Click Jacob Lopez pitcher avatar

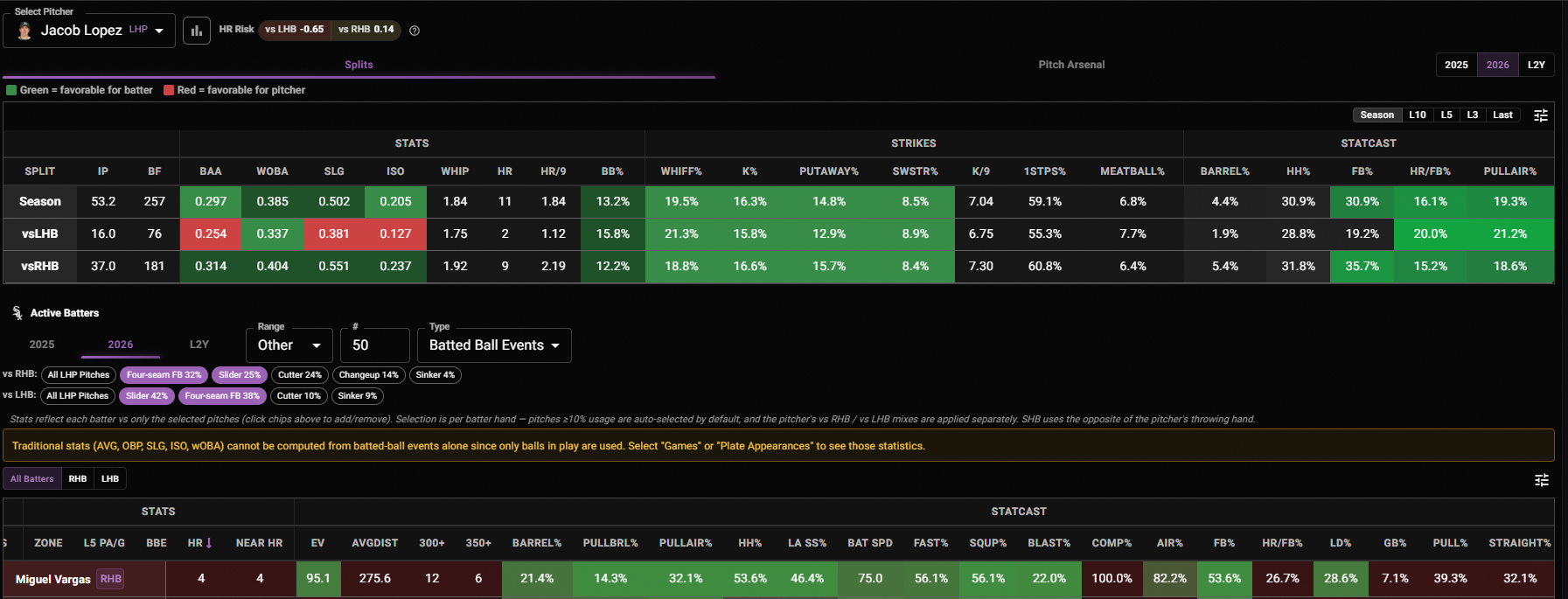[x=24, y=31]
